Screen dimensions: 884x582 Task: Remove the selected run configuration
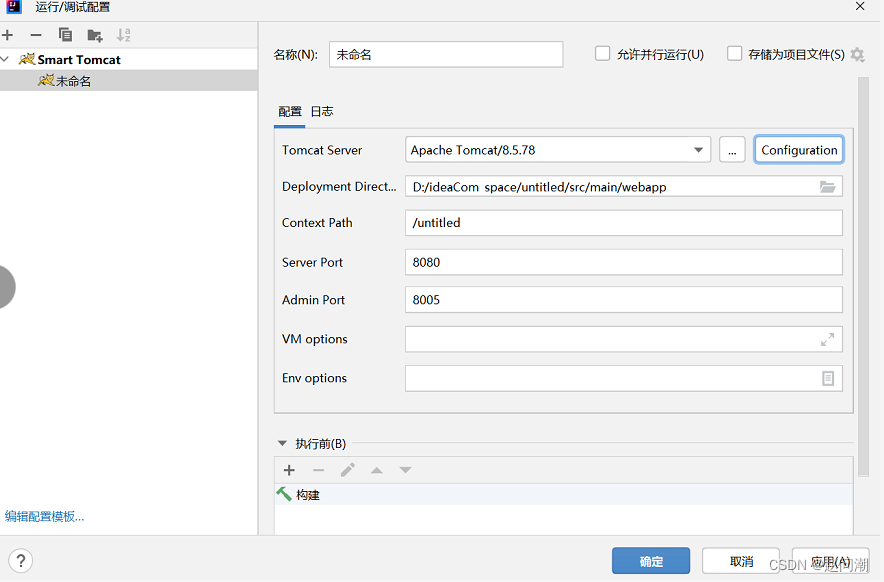(x=36, y=35)
